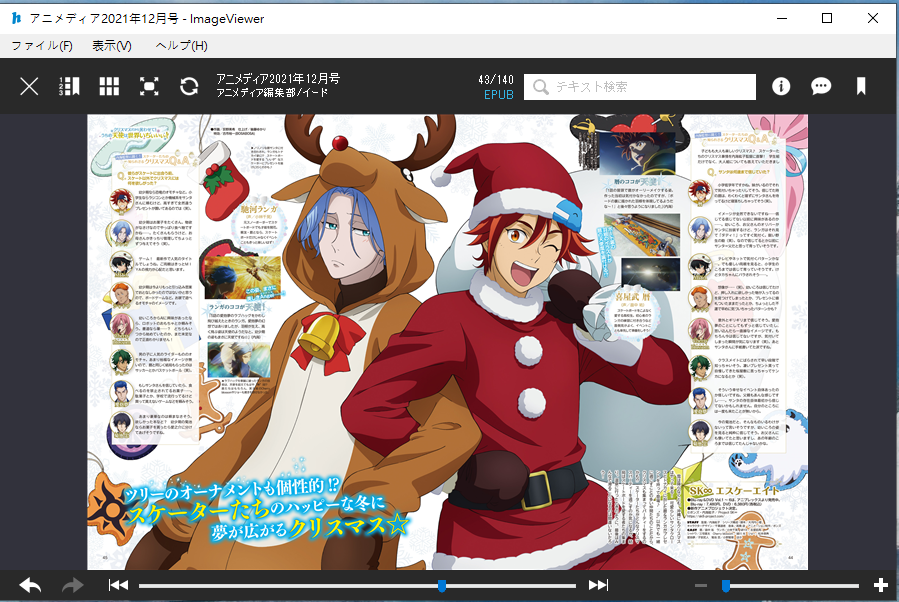899x602 pixels.
Task: Open the table of contents list icon
Action: point(69,87)
